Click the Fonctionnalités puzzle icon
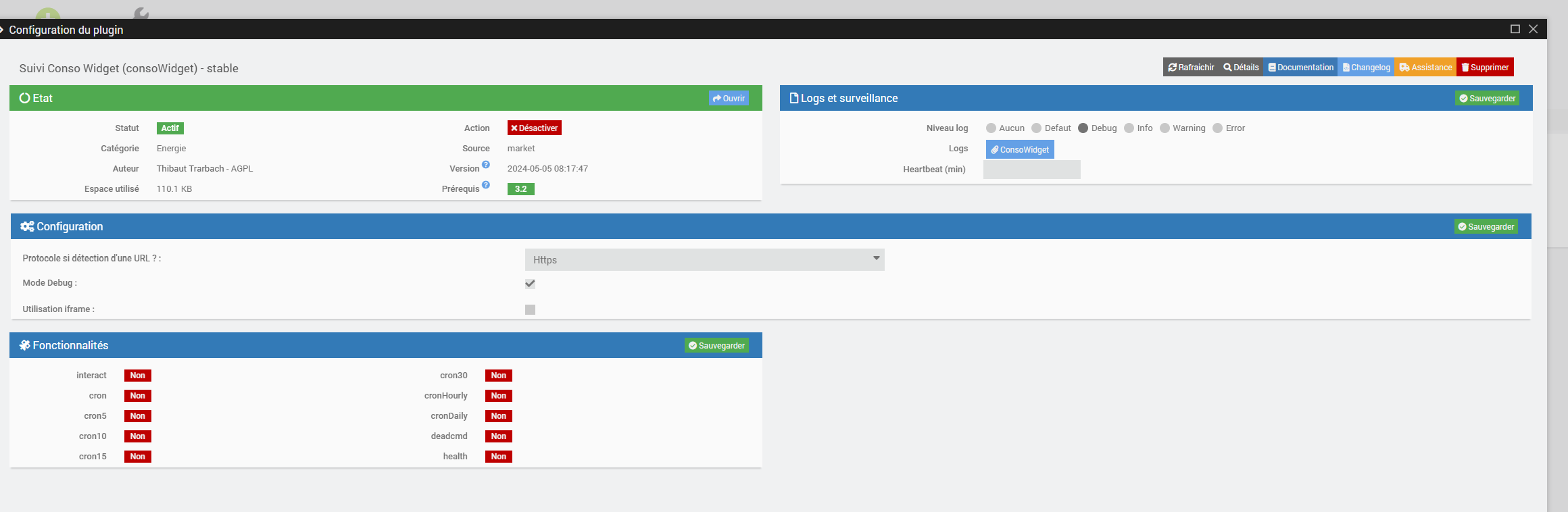 pos(25,345)
